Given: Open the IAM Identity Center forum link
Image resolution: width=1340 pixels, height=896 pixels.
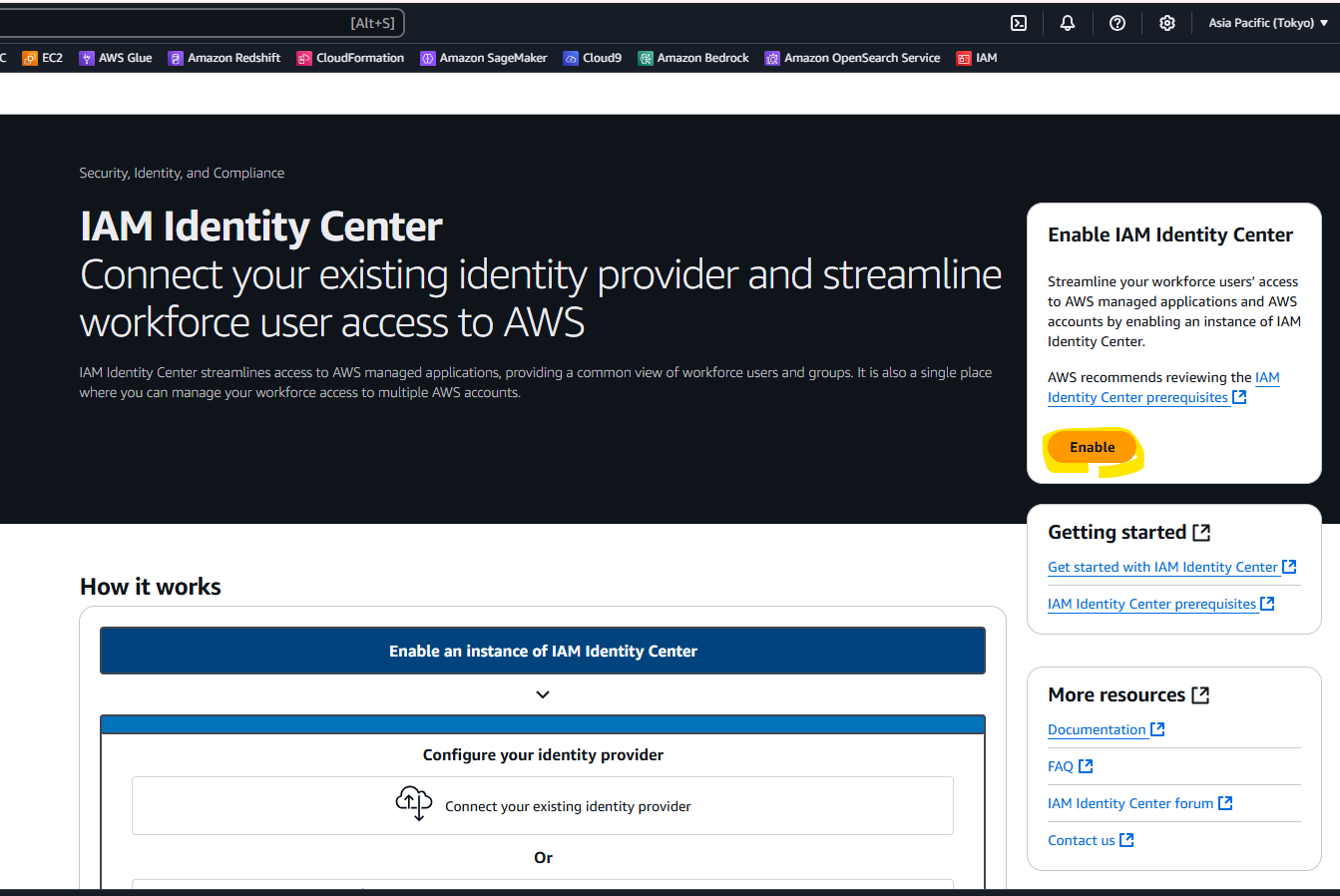Looking at the screenshot, I should point(1130,803).
